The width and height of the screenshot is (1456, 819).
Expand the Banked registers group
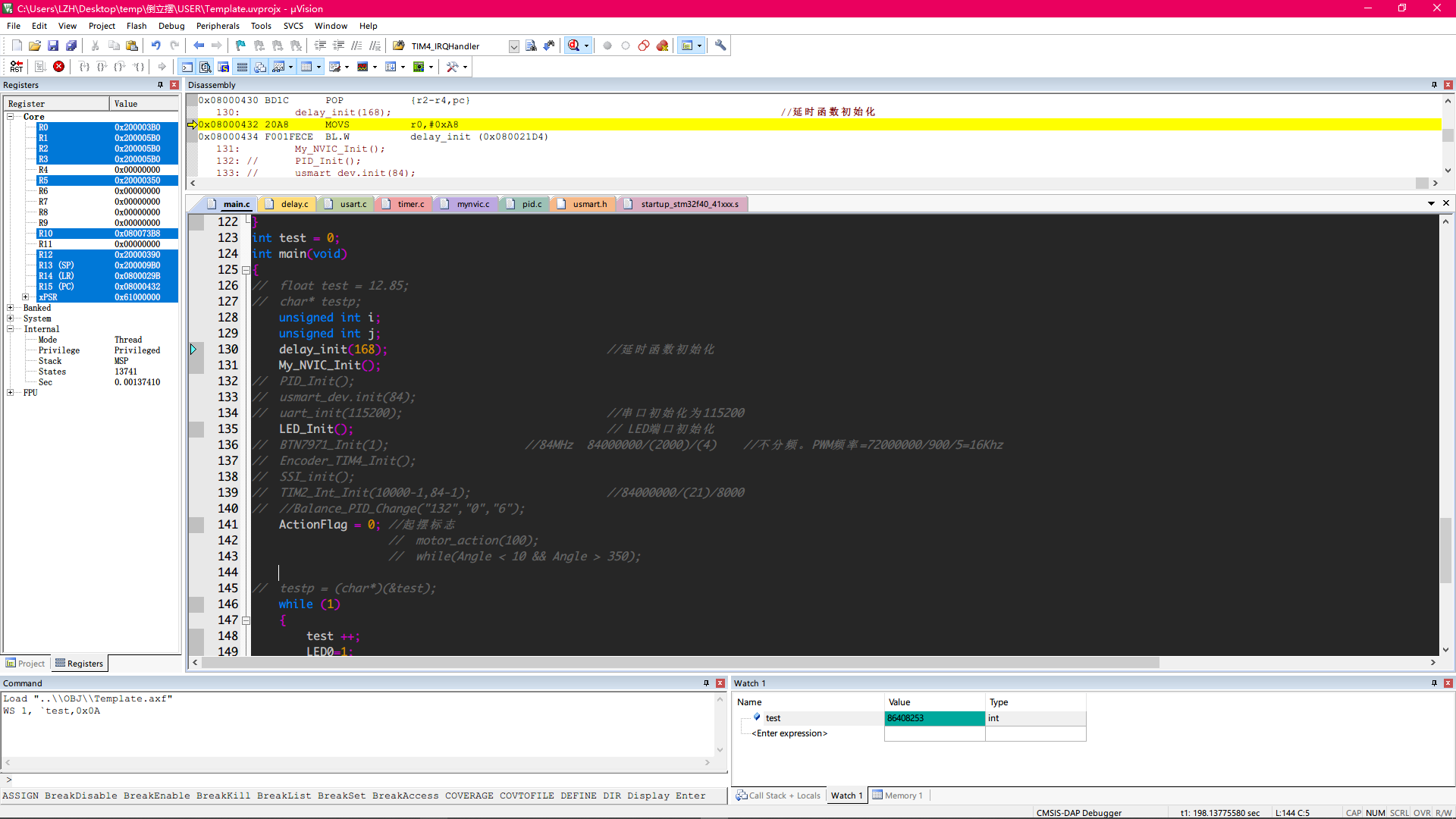click(10, 308)
